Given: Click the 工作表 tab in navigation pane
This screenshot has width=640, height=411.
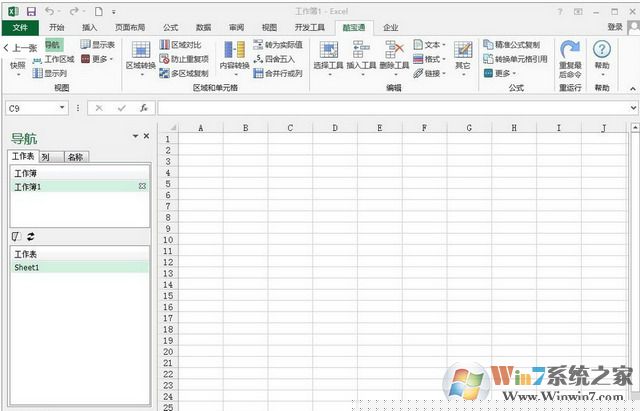Looking at the screenshot, I should [x=23, y=156].
